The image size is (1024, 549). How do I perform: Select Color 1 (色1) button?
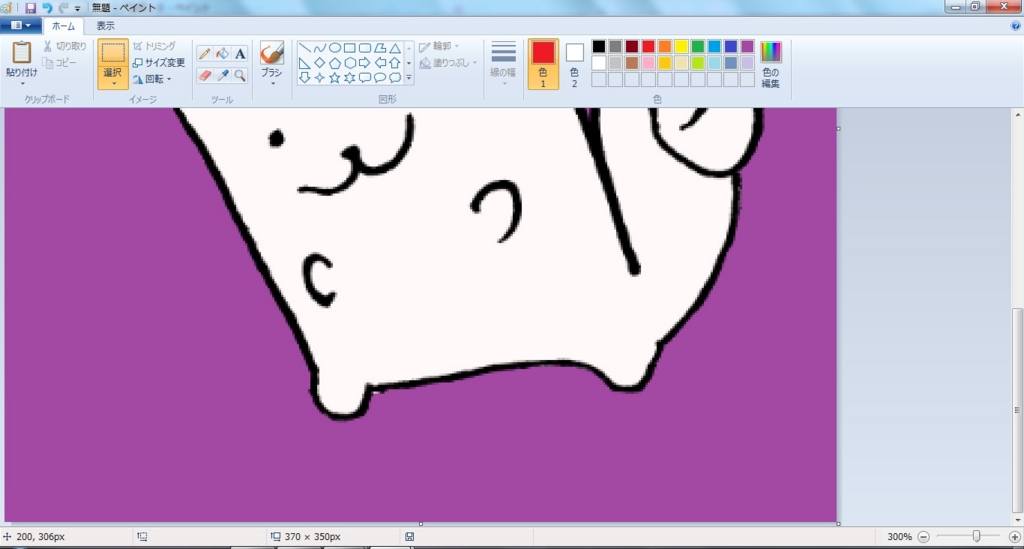(x=543, y=64)
